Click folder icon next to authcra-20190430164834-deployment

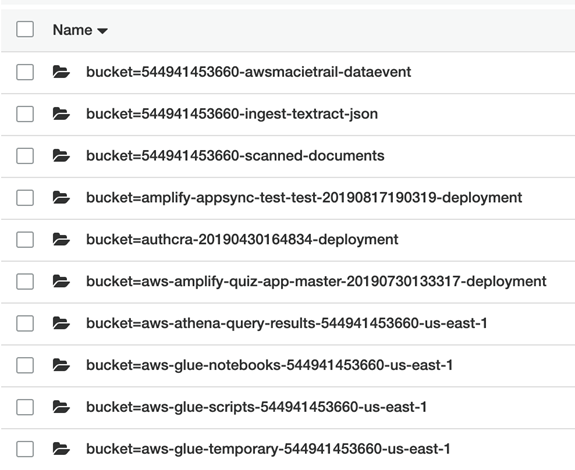(x=61, y=239)
